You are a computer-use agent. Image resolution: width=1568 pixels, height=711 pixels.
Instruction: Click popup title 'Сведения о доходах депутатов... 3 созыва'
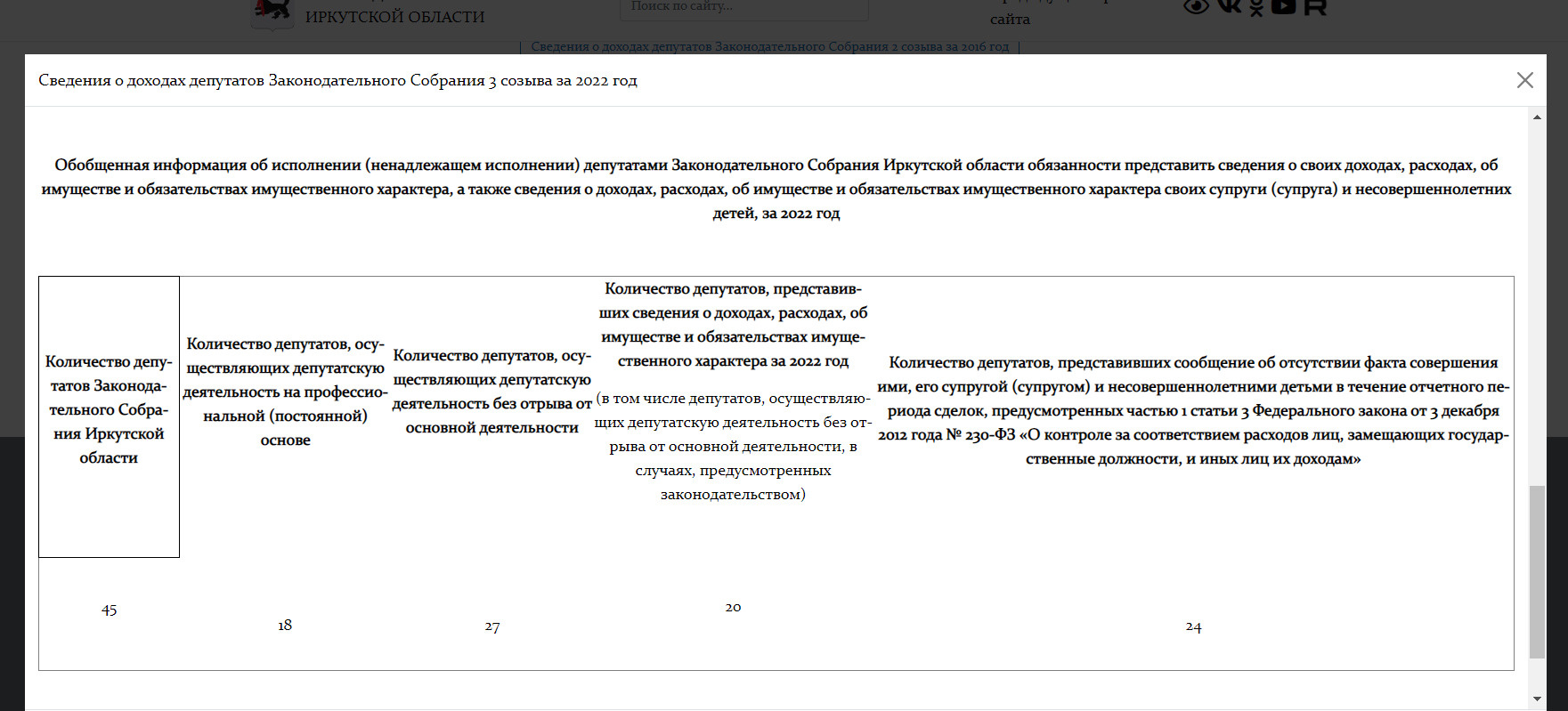tap(337, 80)
